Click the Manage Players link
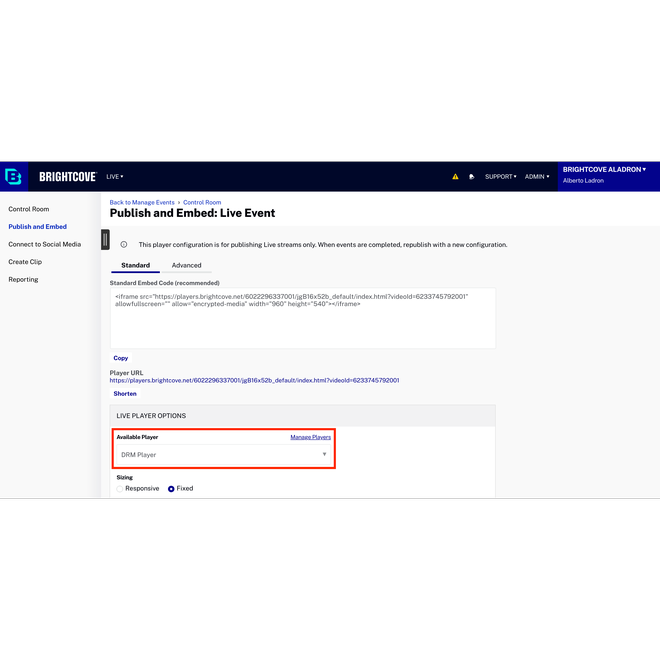 [310, 437]
